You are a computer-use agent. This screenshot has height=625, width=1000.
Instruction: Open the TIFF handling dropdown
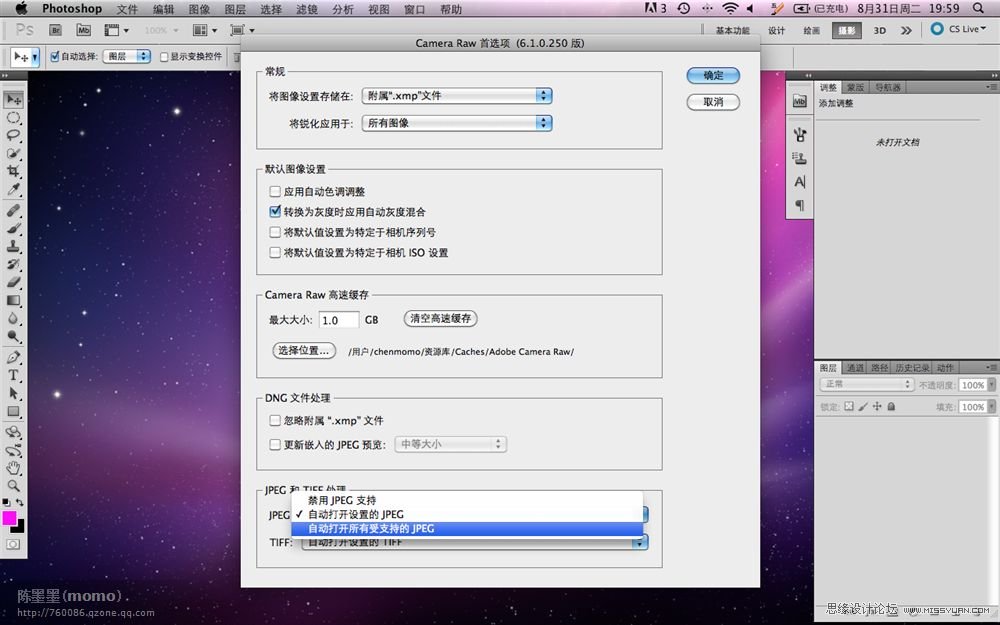(474, 542)
